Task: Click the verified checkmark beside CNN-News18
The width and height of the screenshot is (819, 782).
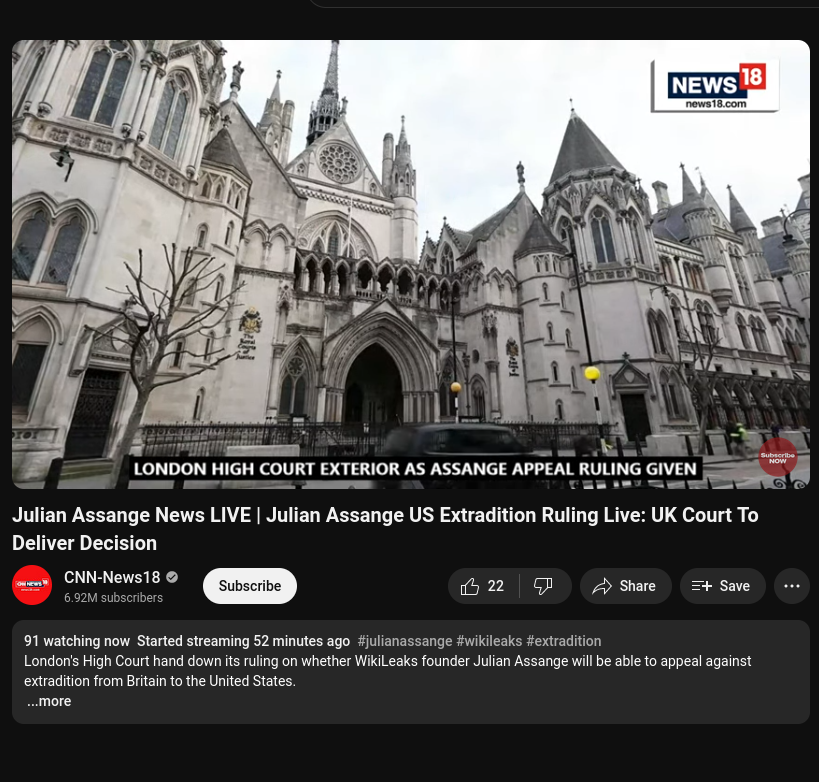Action: point(172,577)
